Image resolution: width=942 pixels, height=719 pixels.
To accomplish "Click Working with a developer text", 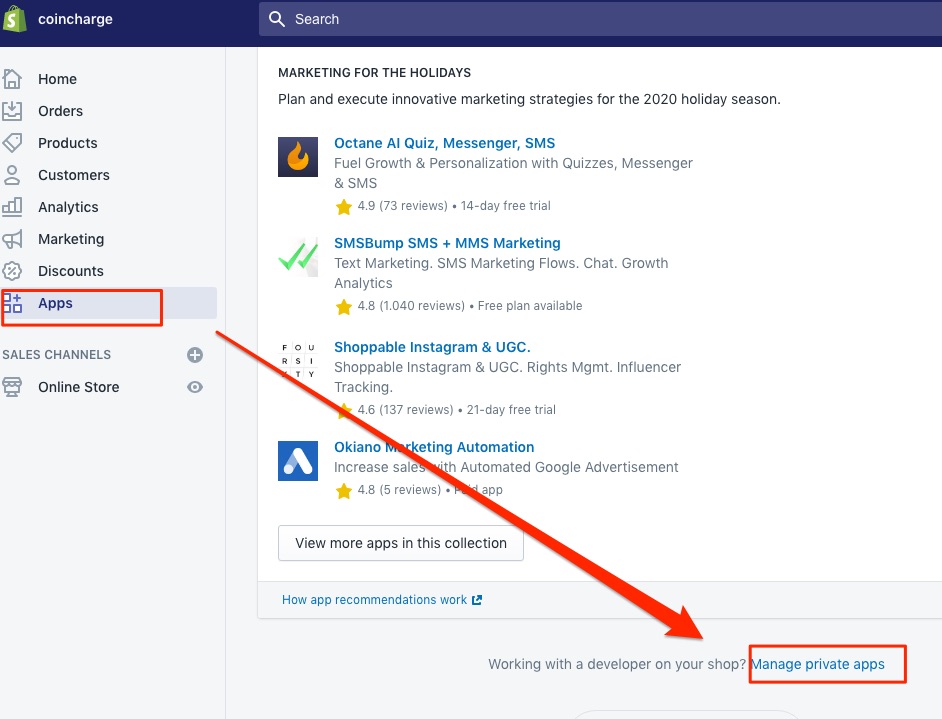I will [617, 664].
